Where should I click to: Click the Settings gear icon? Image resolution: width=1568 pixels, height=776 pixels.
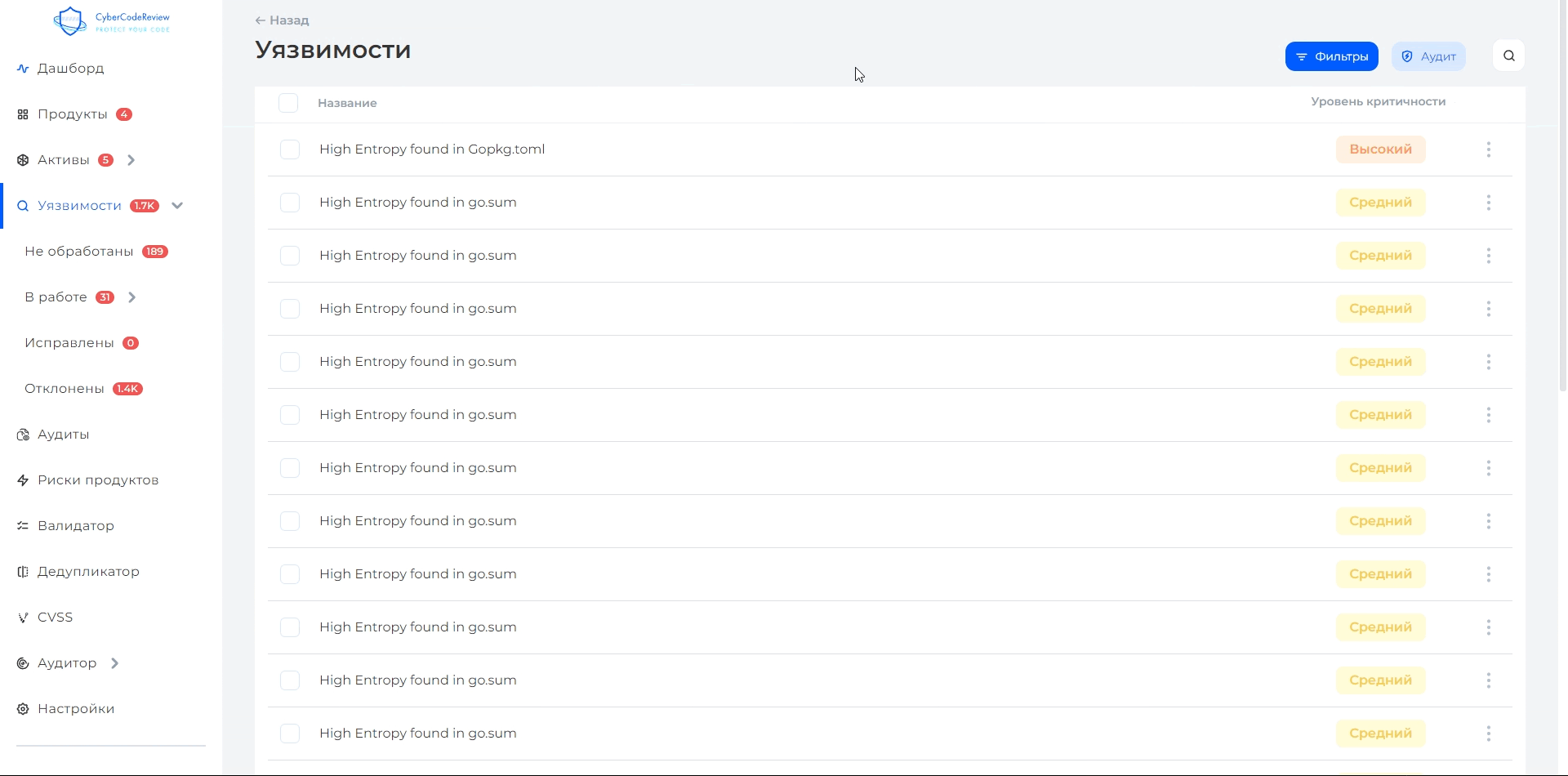point(23,709)
